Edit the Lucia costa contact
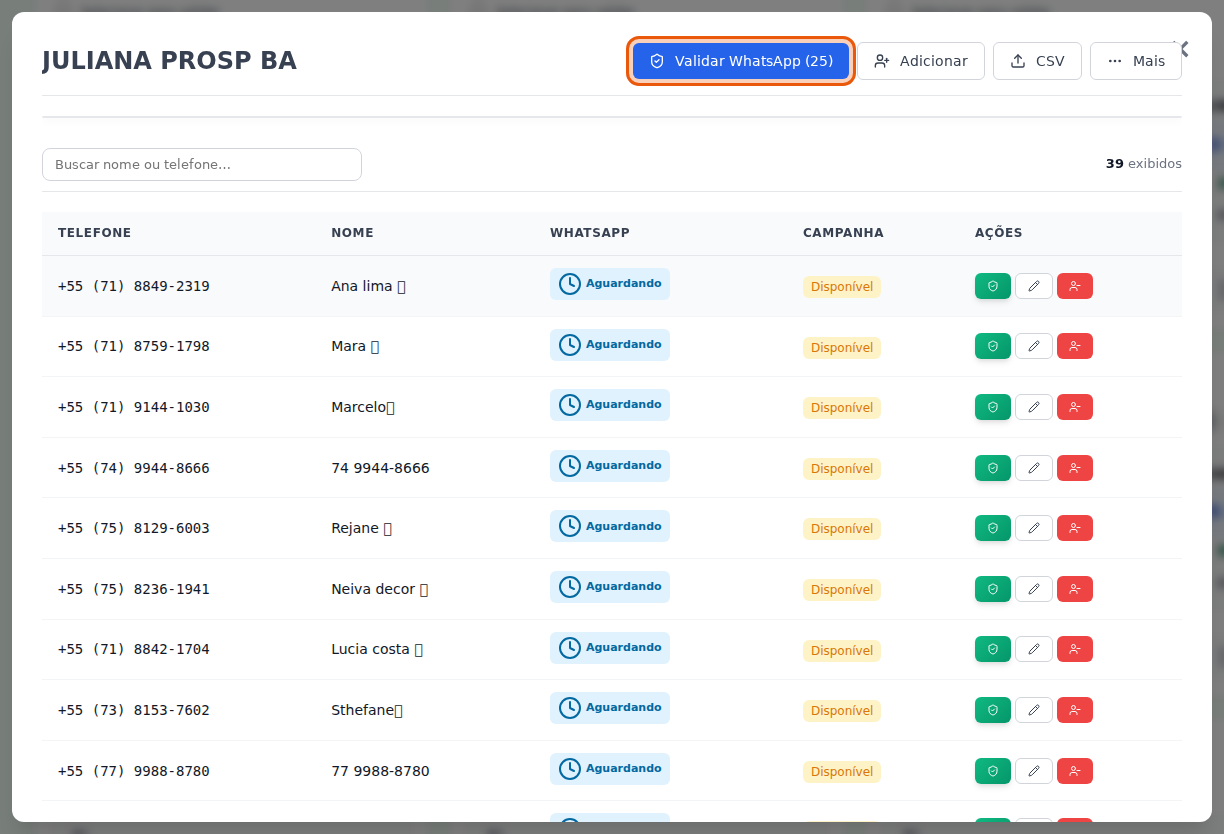1224x834 pixels. tap(1034, 649)
